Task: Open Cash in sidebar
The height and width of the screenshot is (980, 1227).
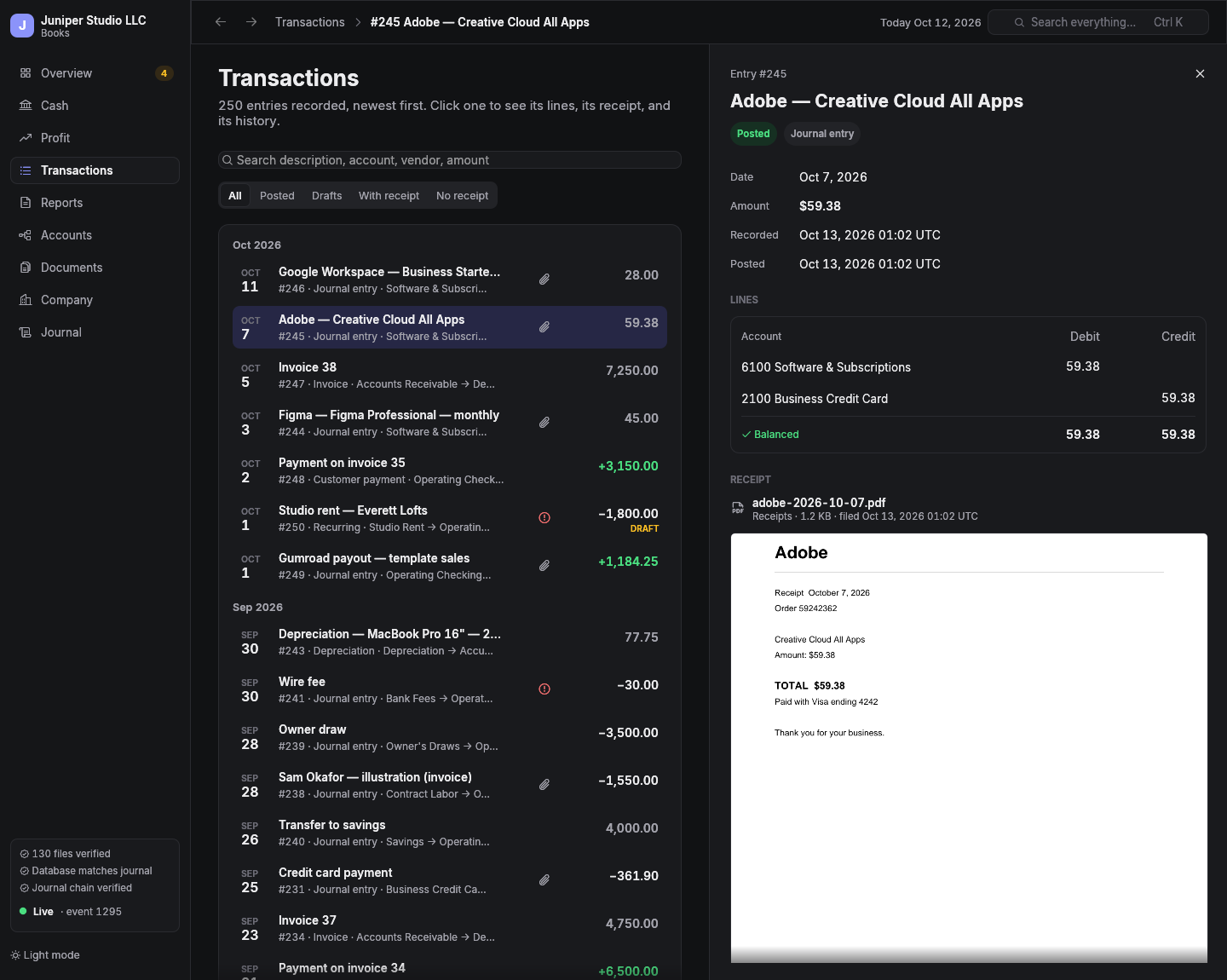Action: click(95, 106)
